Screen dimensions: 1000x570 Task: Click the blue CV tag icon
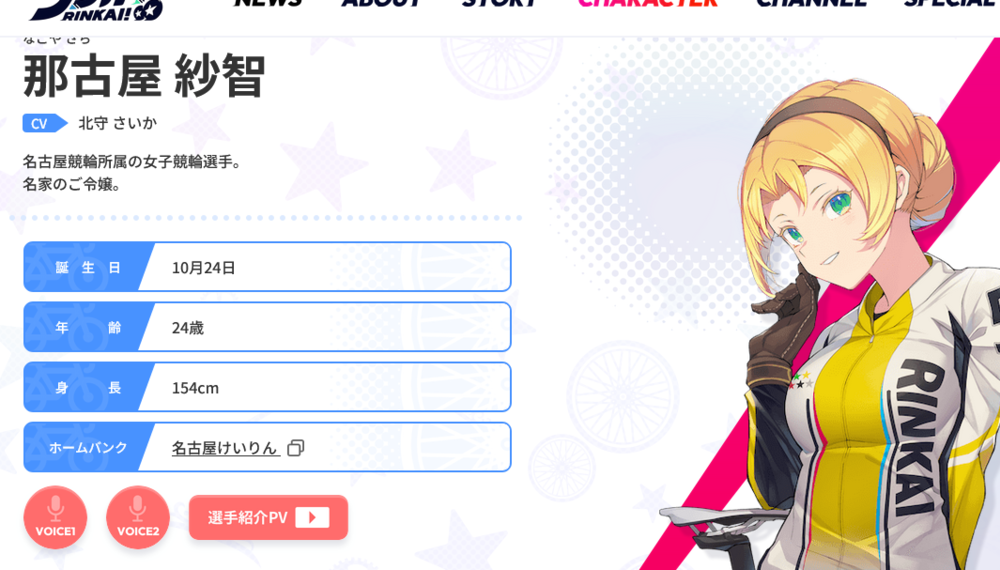(45, 123)
